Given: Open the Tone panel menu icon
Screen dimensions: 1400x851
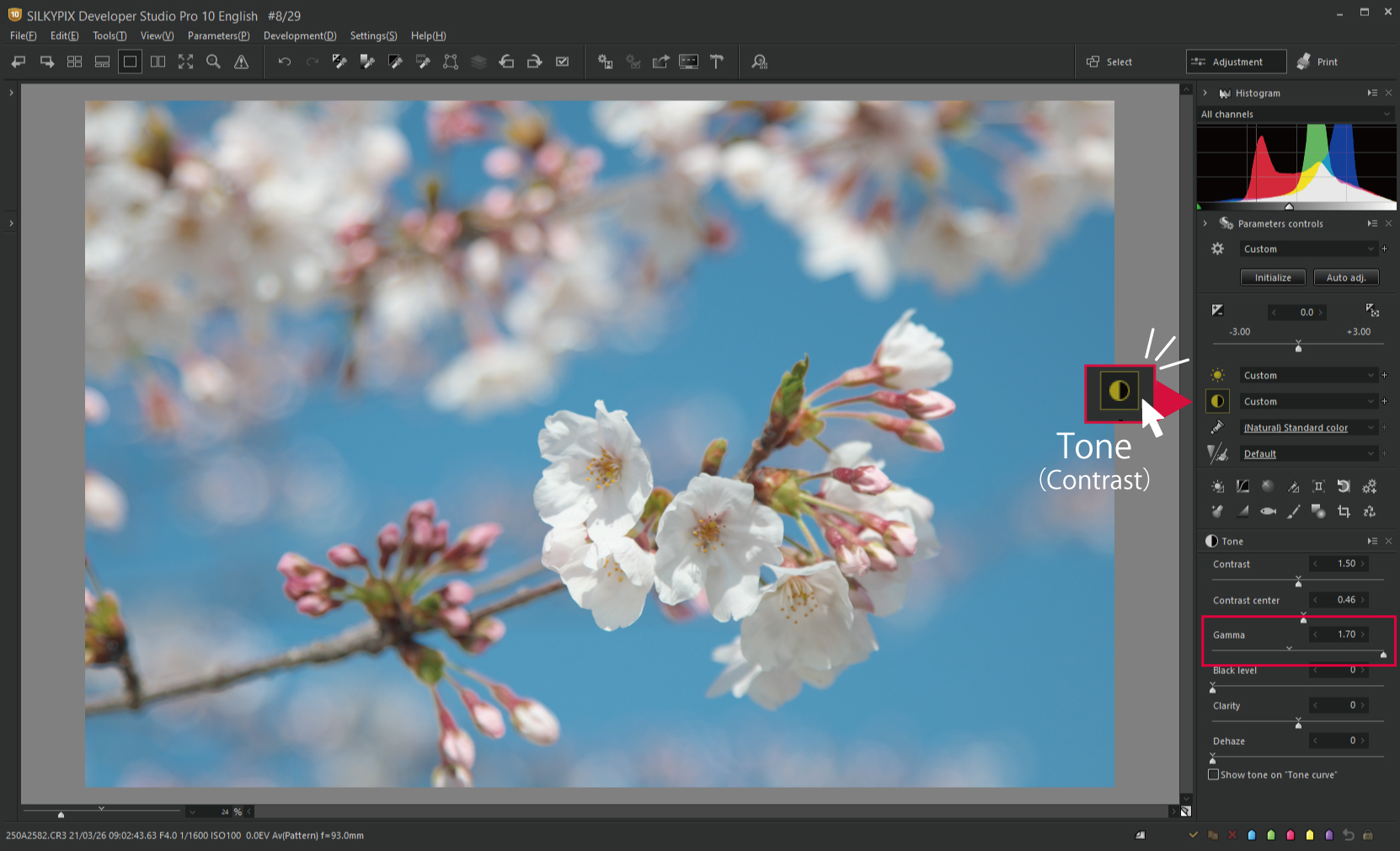Looking at the screenshot, I should click(x=1372, y=541).
